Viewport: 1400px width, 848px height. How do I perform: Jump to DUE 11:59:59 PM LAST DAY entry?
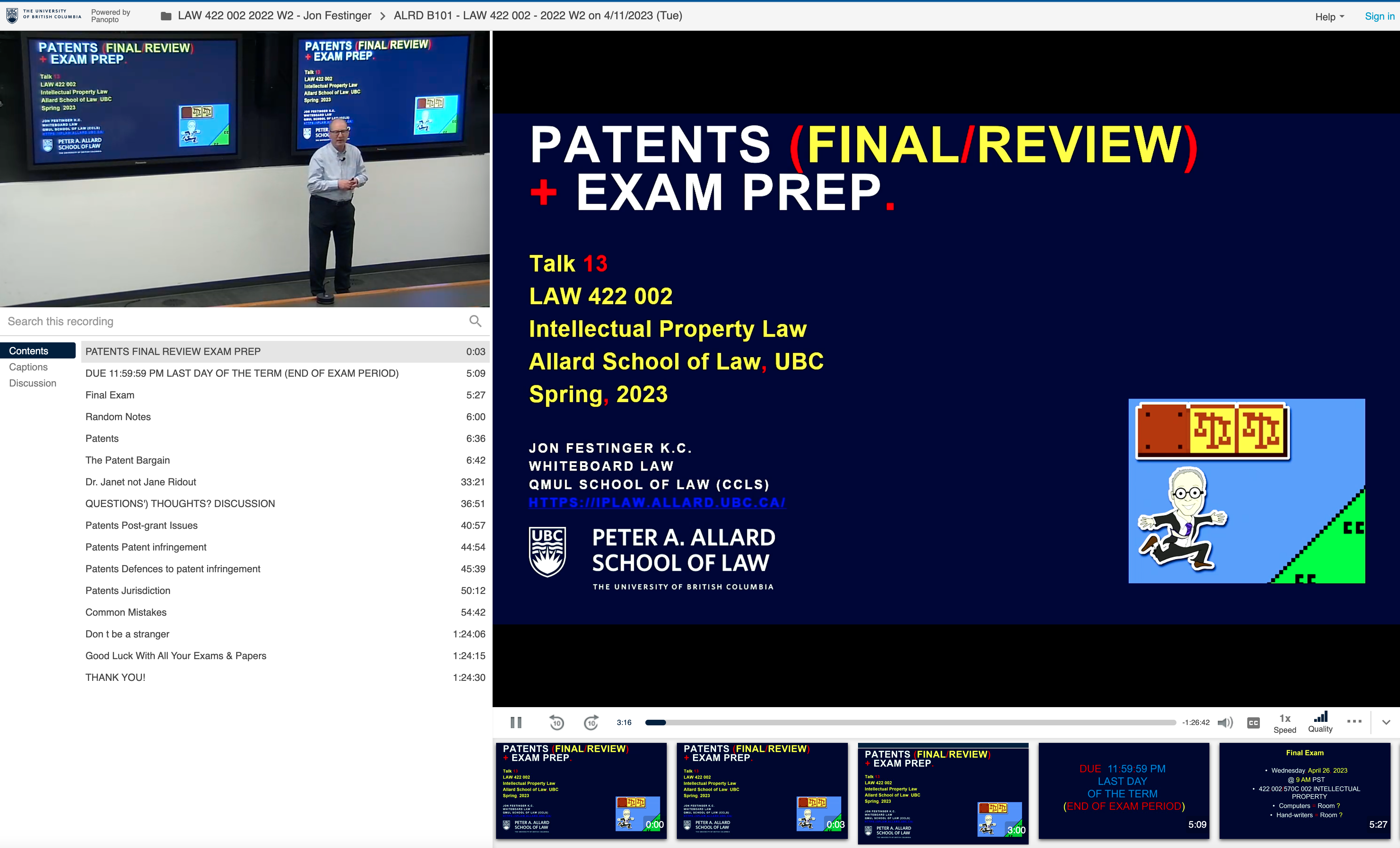(285, 374)
